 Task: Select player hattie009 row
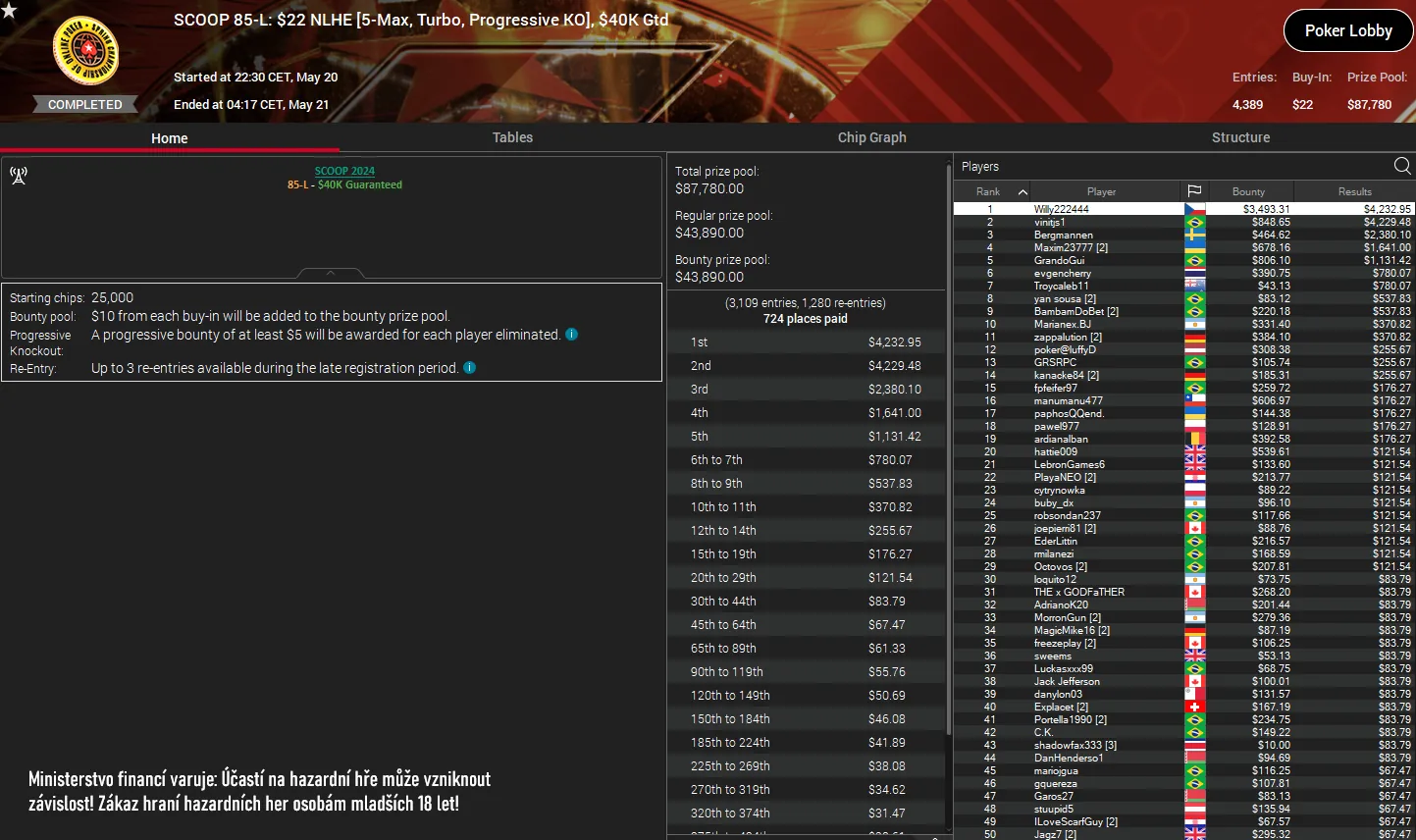[1184, 451]
